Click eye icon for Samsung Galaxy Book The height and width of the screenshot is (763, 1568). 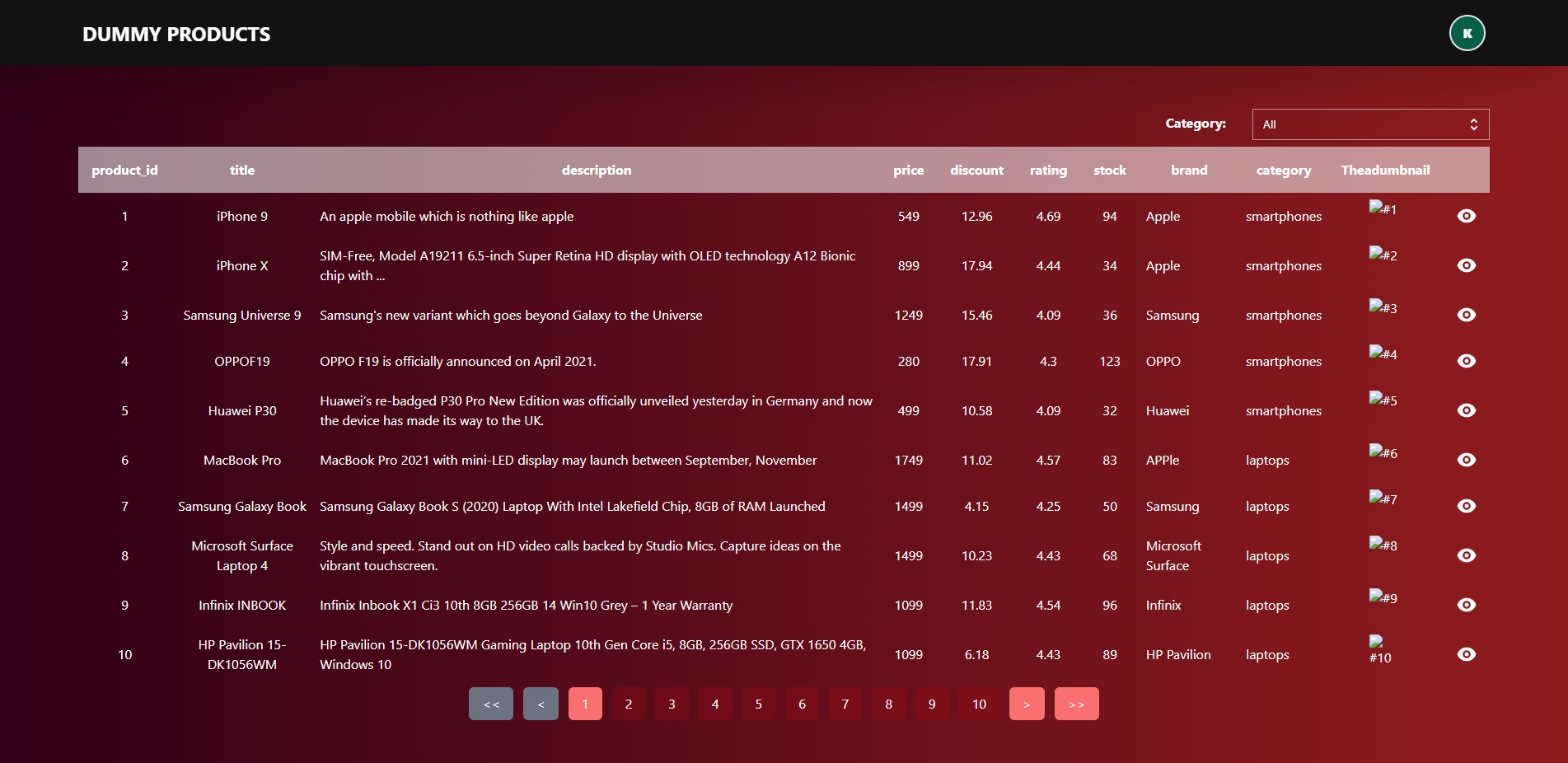coord(1466,506)
